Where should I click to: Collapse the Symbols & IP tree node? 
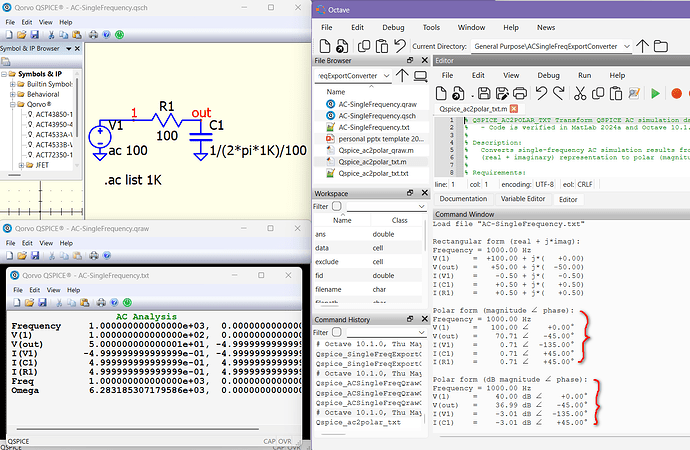pos(4,74)
